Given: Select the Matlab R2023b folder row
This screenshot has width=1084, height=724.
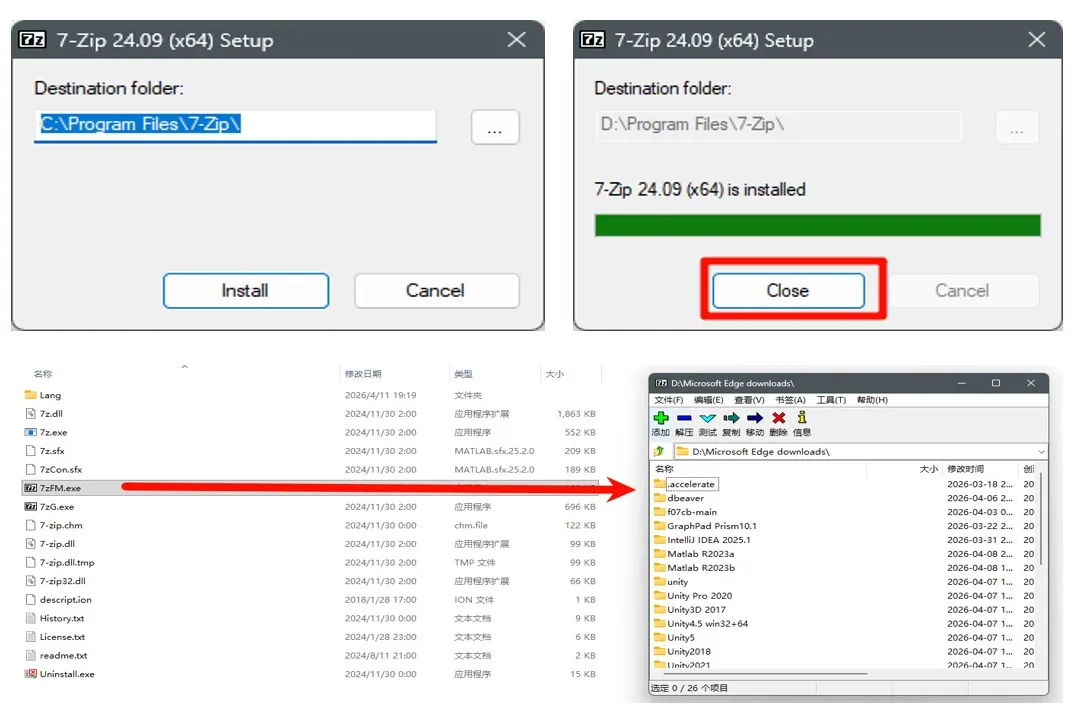Looking at the screenshot, I should point(845,567).
